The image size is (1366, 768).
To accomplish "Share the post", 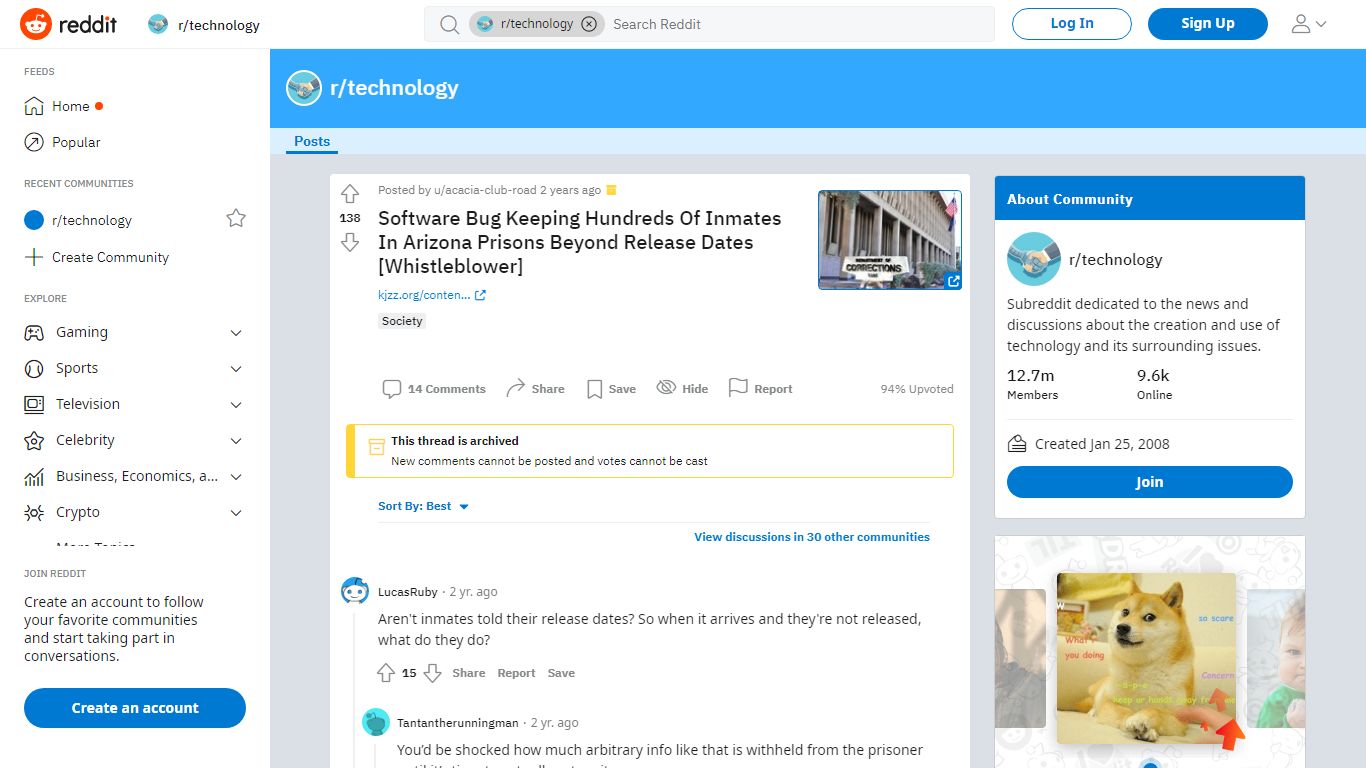I will click(535, 389).
